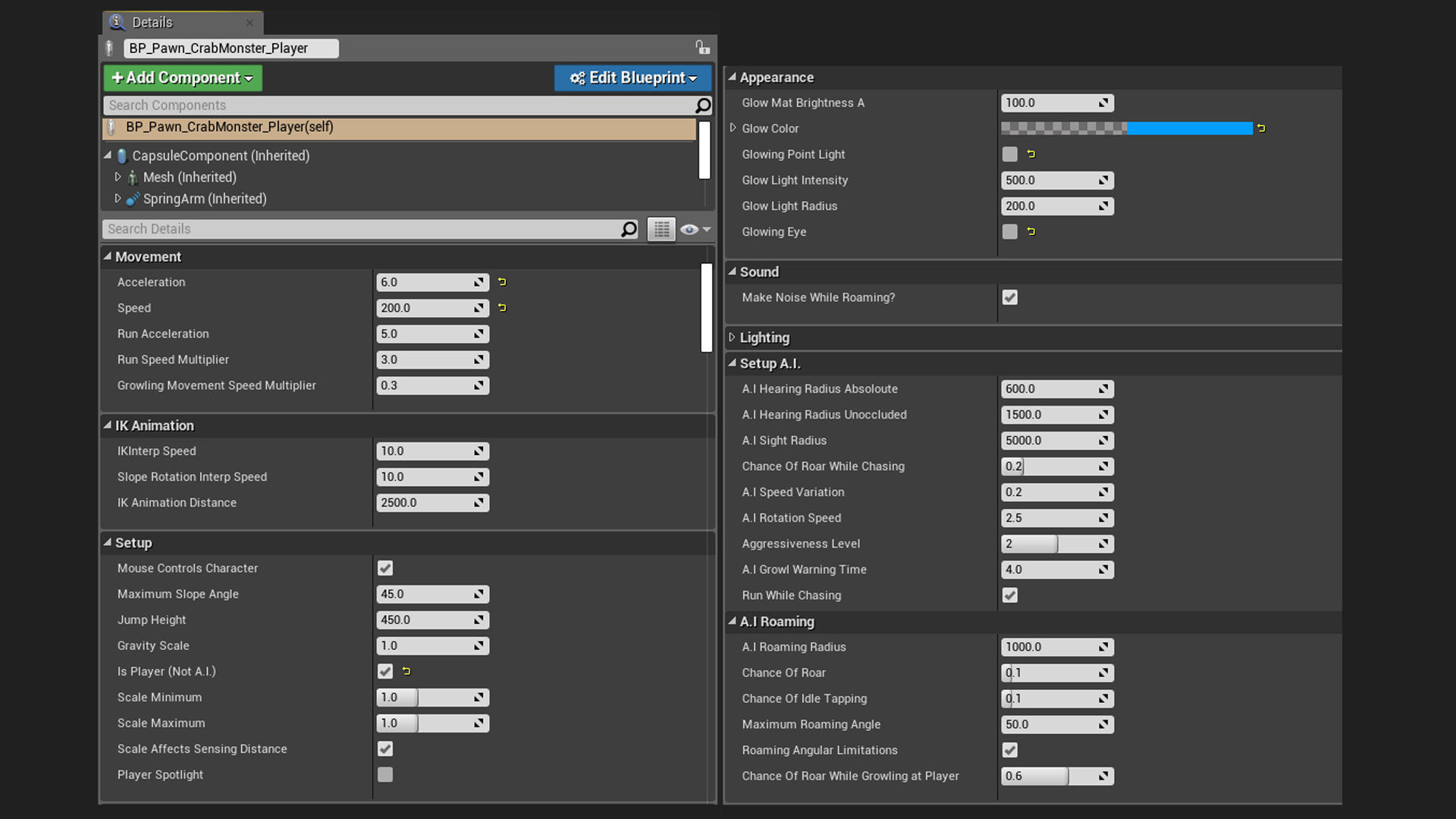Reset Is Player (Not A.I.) to default
The width and height of the screenshot is (1456, 819).
[x=406, y=671]
